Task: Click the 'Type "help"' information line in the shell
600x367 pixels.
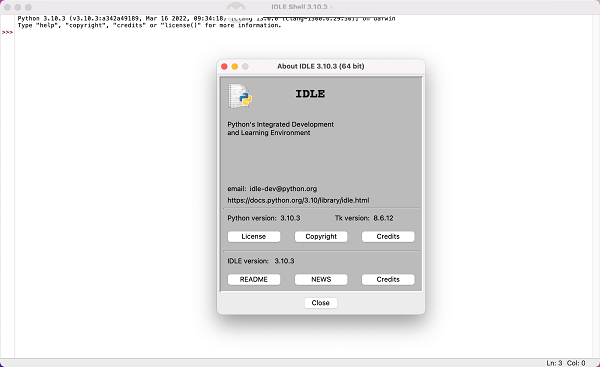Action: coord(149,25)
